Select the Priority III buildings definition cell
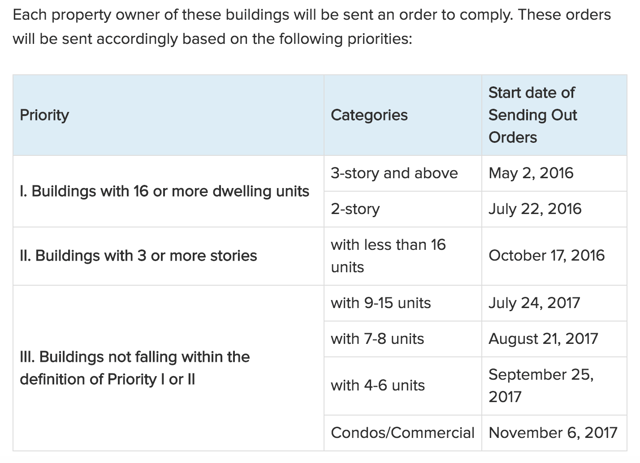Screen dimensions: 640x463 [168, 368]
